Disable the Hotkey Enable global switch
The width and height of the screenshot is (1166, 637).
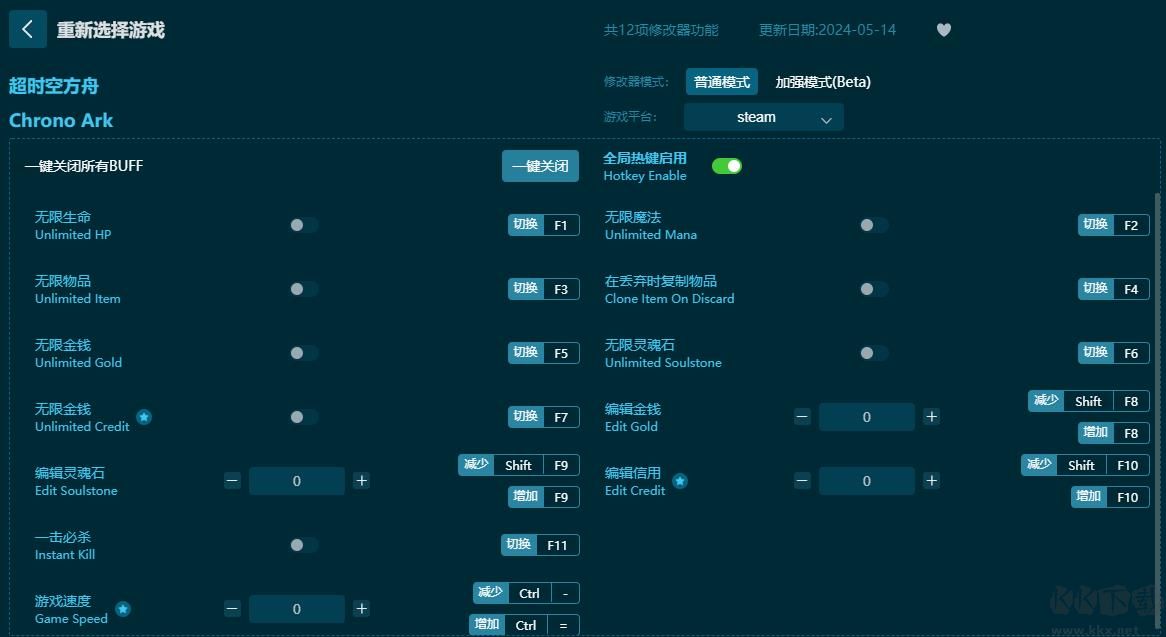[x=727, y=165]
